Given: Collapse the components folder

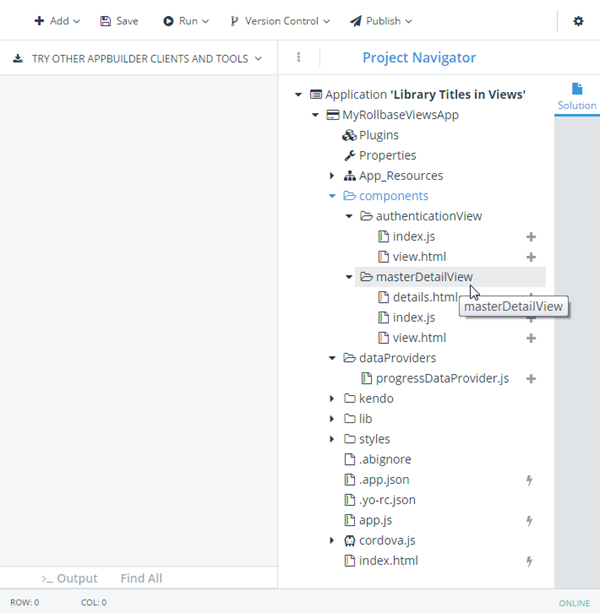Looking at the screenshot, I should tap(332, 196).
